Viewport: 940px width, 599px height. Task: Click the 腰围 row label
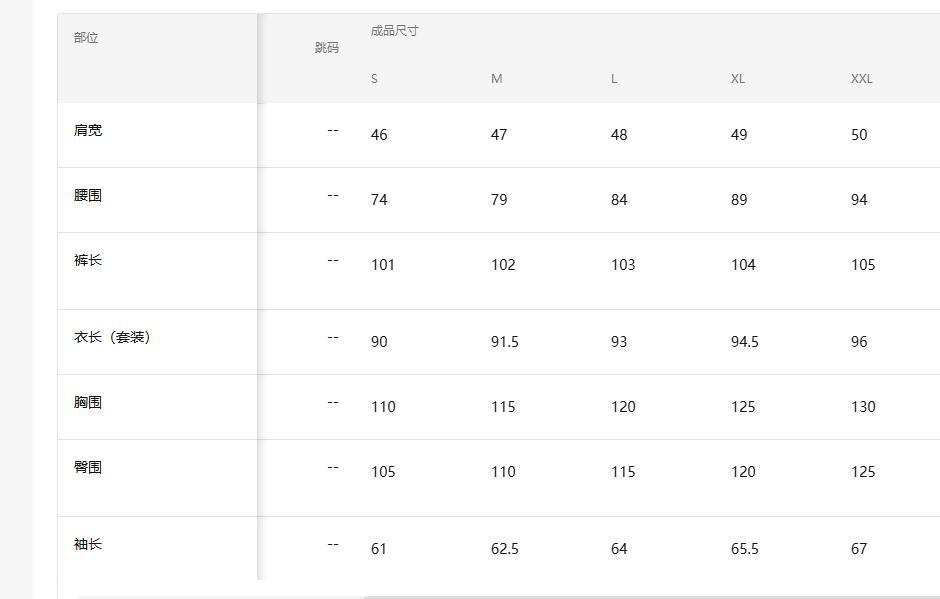pyautogui.click(x=88, y=195)
